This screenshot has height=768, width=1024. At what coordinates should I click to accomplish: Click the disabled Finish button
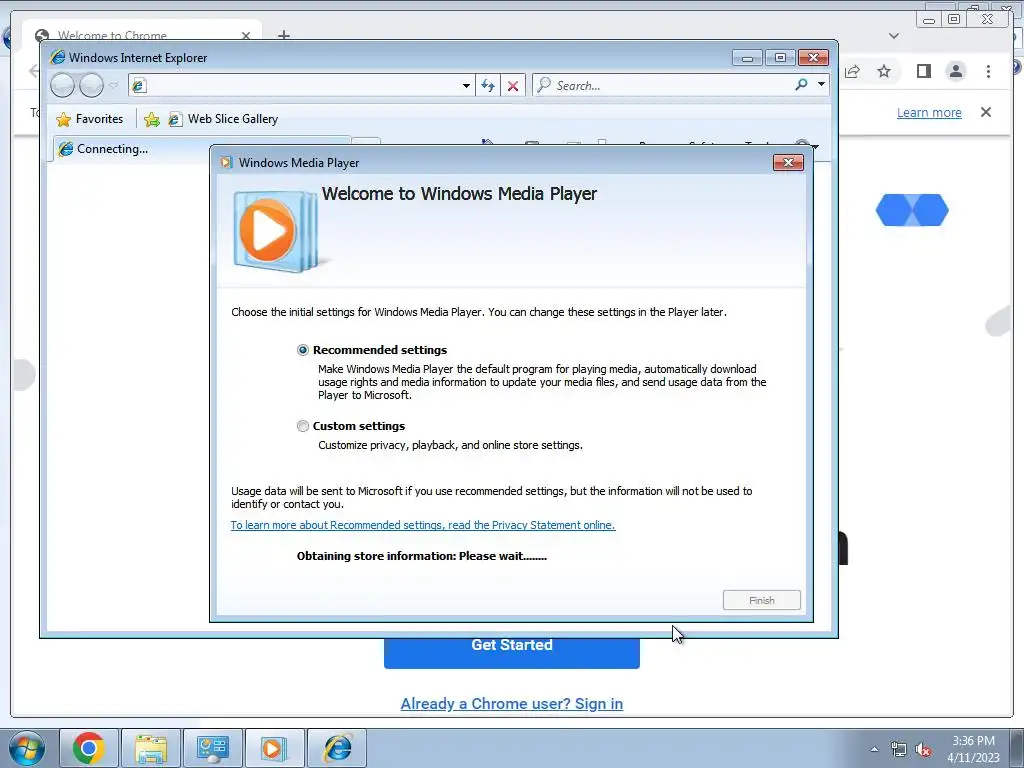[x=761, y=600]
